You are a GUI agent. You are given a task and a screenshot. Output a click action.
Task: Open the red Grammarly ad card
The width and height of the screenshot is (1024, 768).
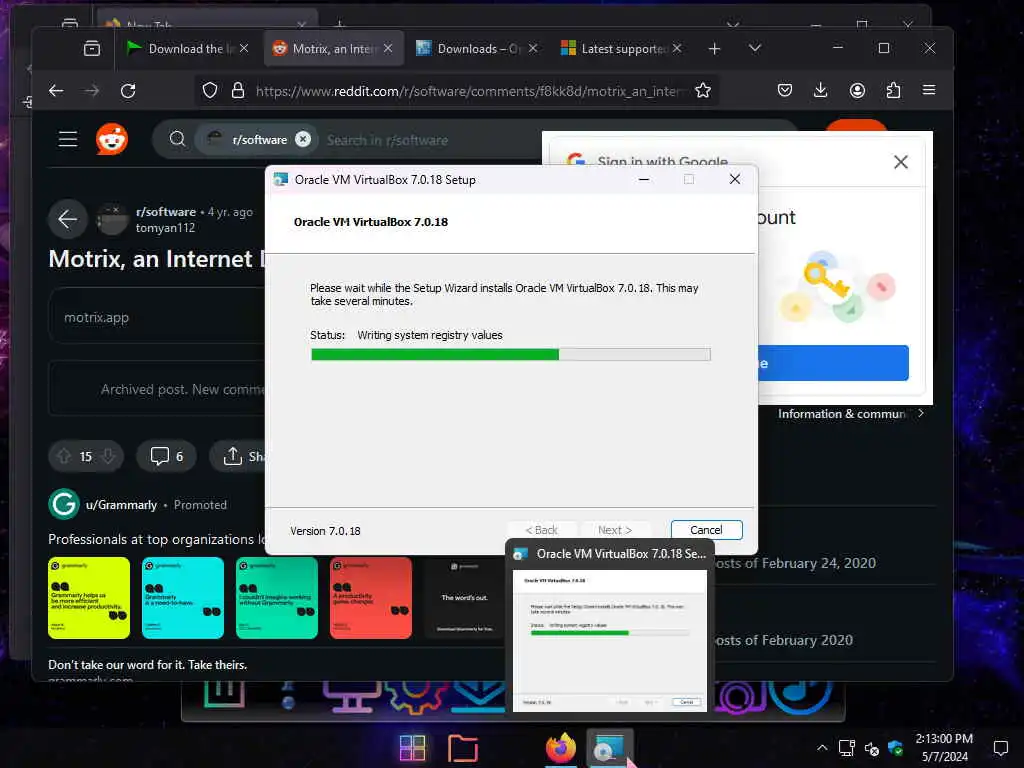coord(371,598)
